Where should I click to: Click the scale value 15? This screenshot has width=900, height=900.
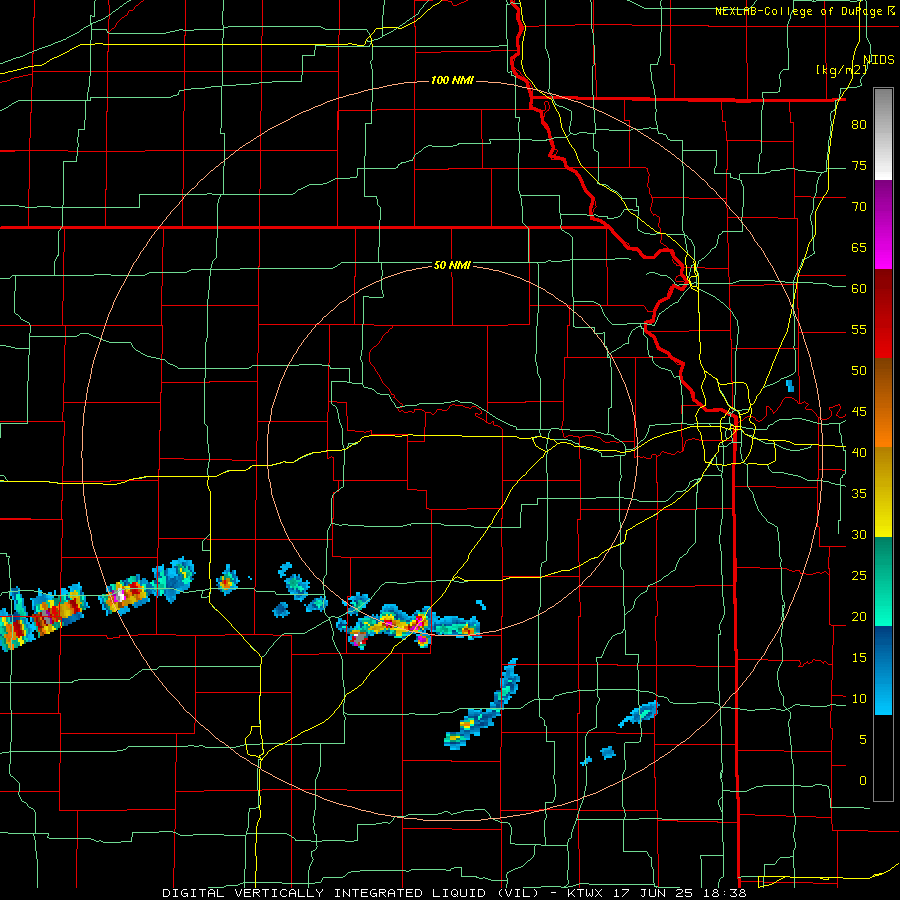coord(859,658)
